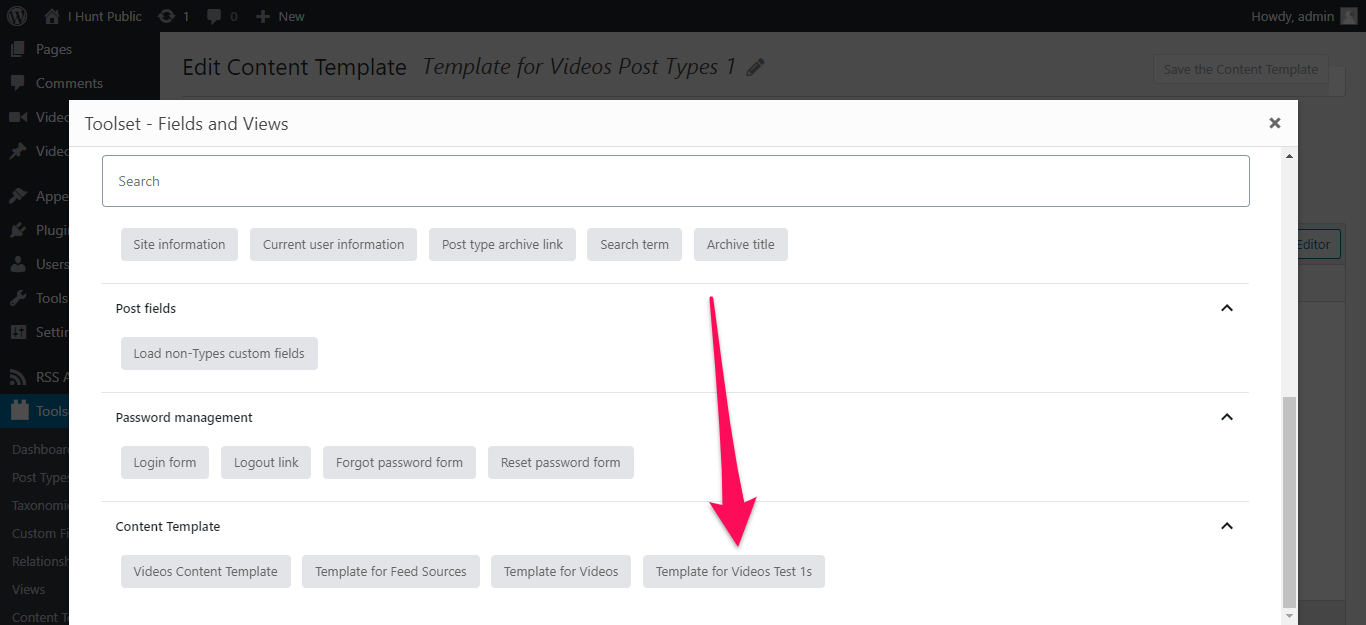The height and width of the screenshot is (625, 1366).
Task: Insert Login form shortcode
Action: (165, 462)
